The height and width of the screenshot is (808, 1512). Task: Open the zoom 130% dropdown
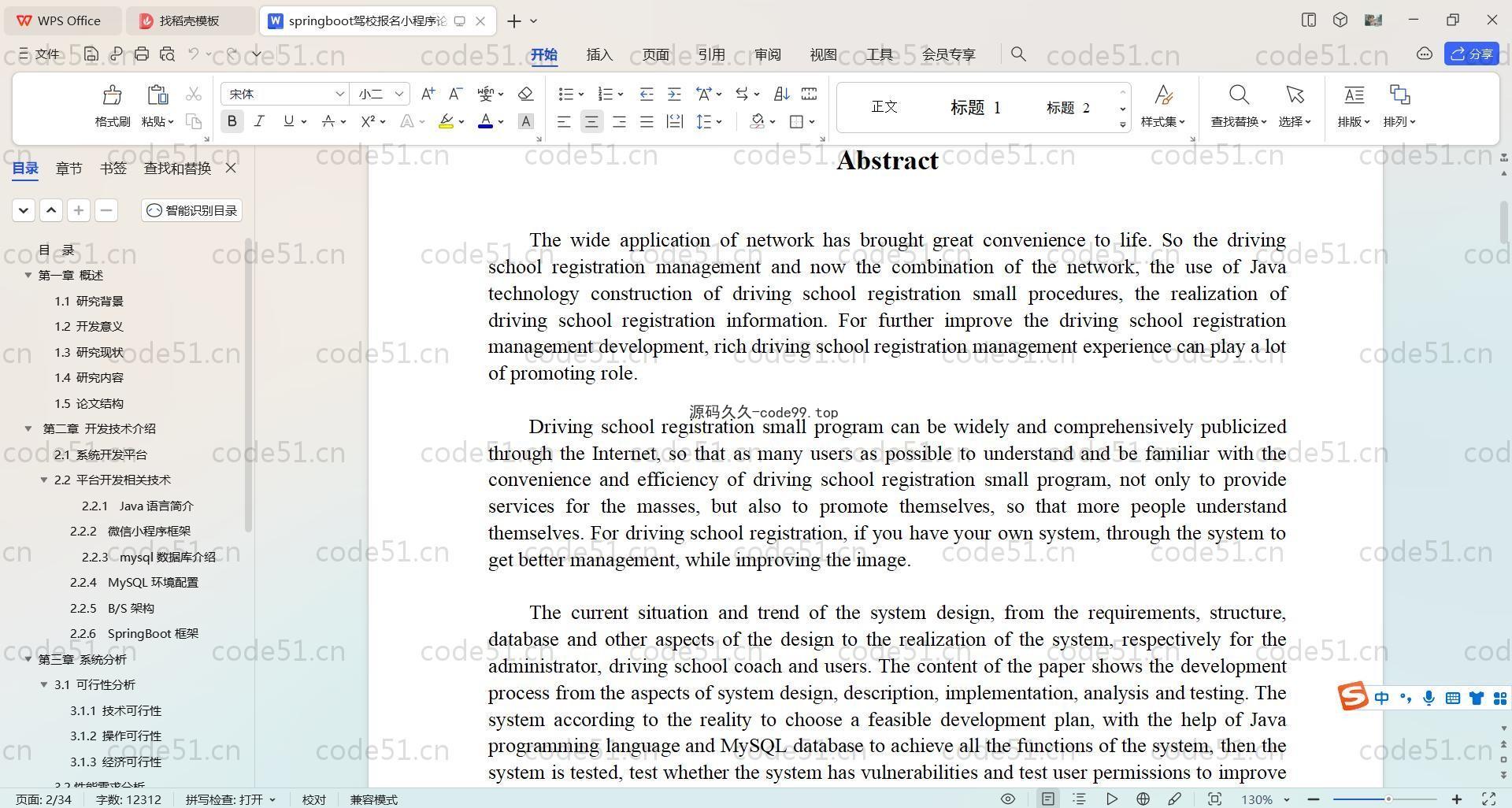[x=1287, y=799]
